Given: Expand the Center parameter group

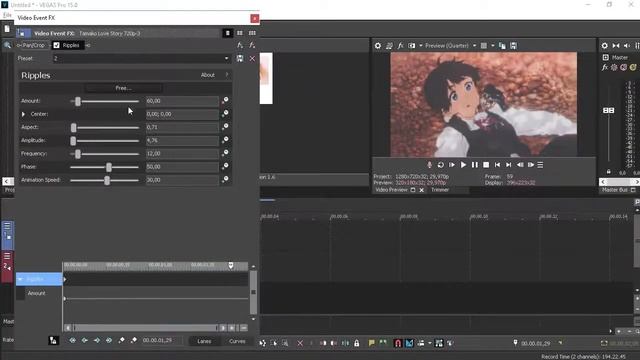Looking at the screenshot, I should [x=23, y=114].
